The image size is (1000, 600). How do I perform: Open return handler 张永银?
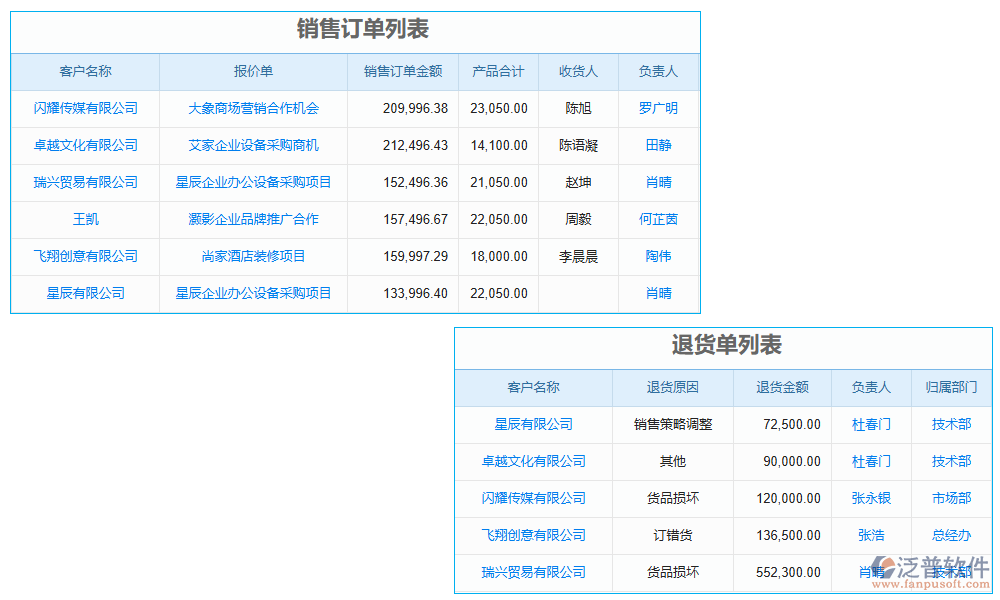[x=870, y=498]
